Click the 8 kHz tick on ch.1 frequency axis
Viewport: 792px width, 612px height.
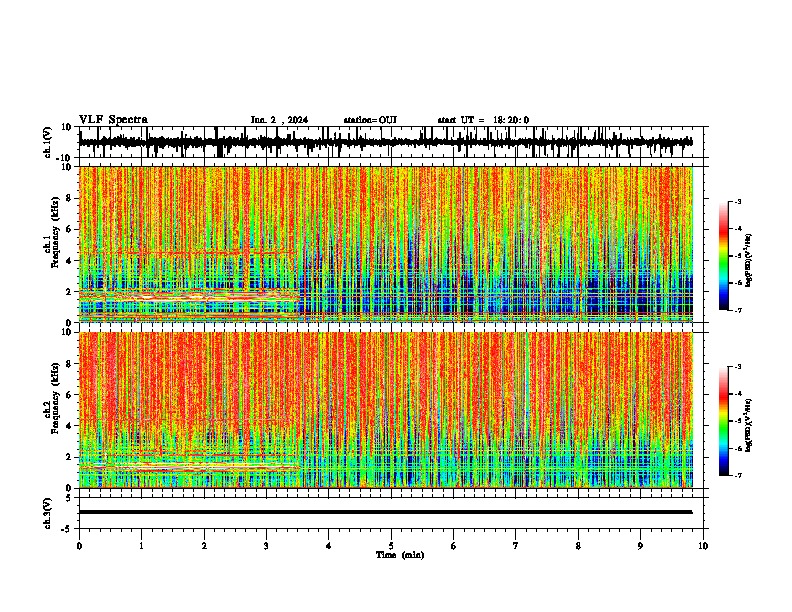click(69, 198)
